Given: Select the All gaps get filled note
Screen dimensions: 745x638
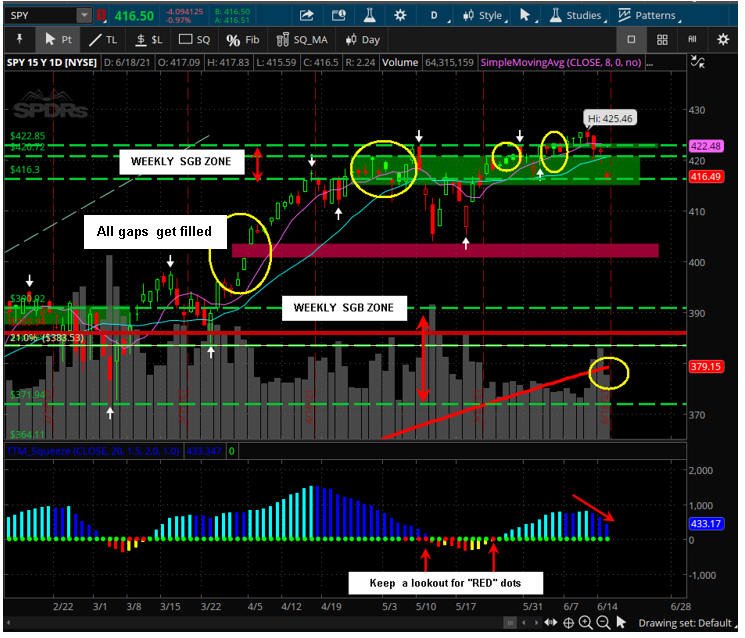Looking at the screenshot, I should tap(155, 232).
